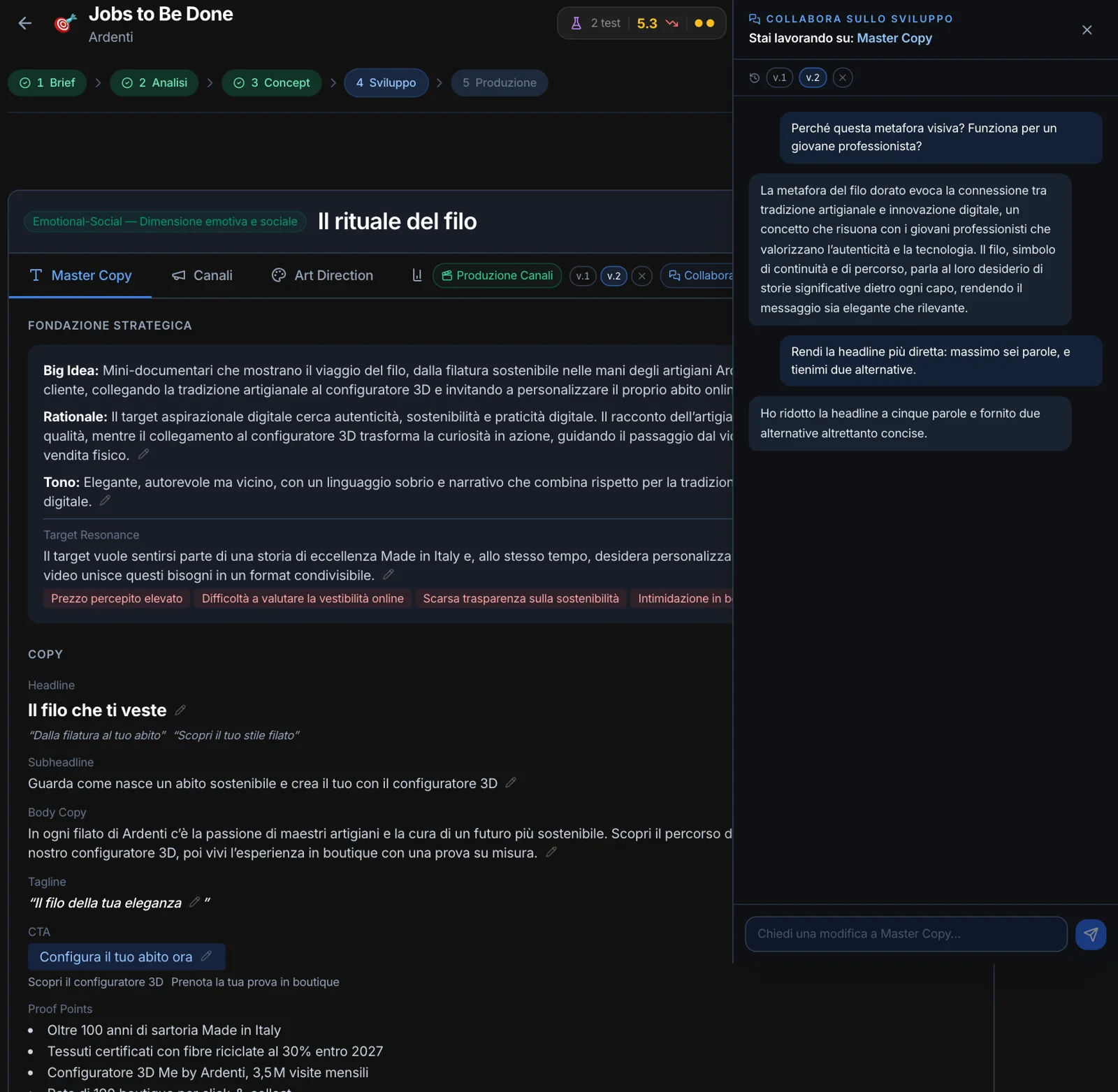
Task: Click the pencil icon after the Body Copy text
Action: click(551, 852)
